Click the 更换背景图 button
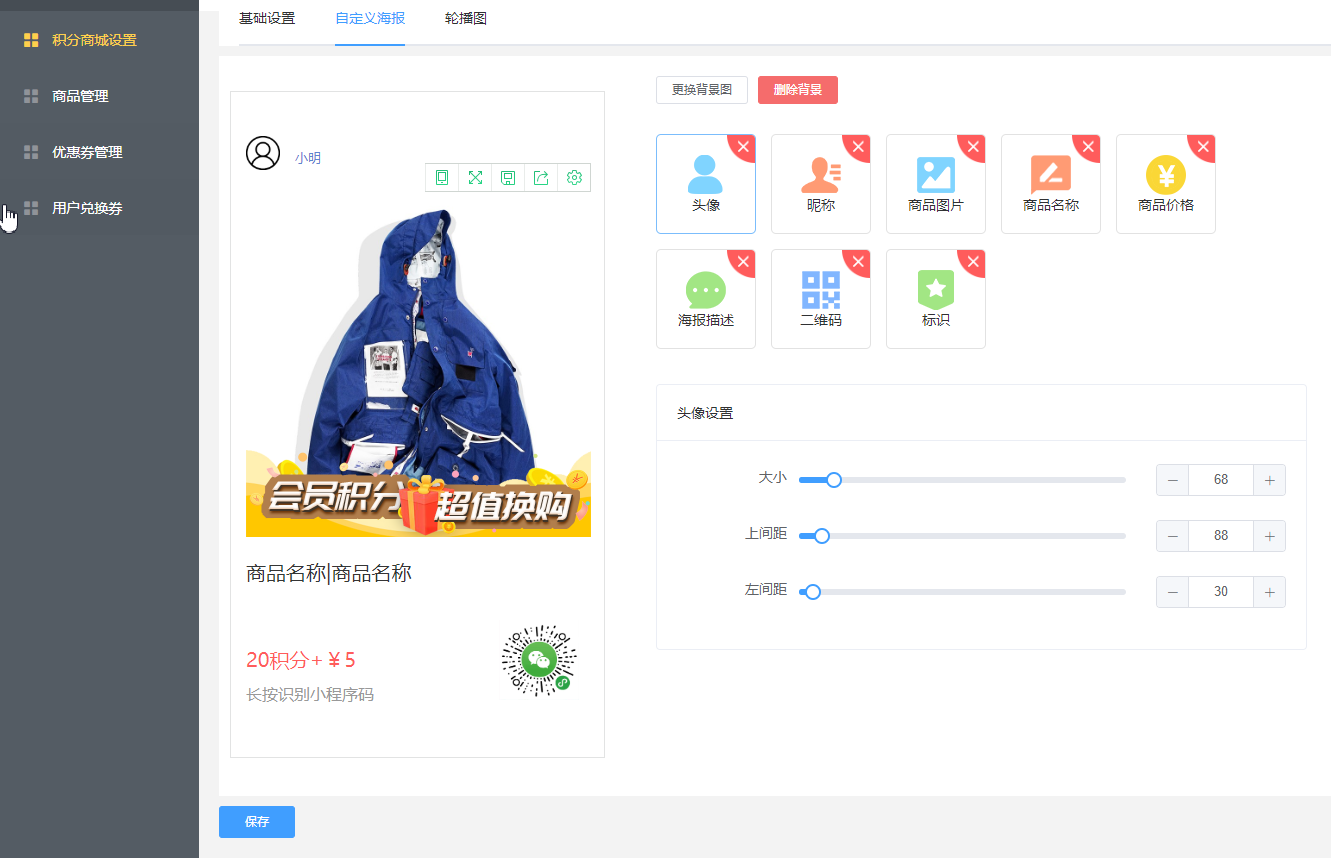The image size is (1331, 858). click(702, 90)
